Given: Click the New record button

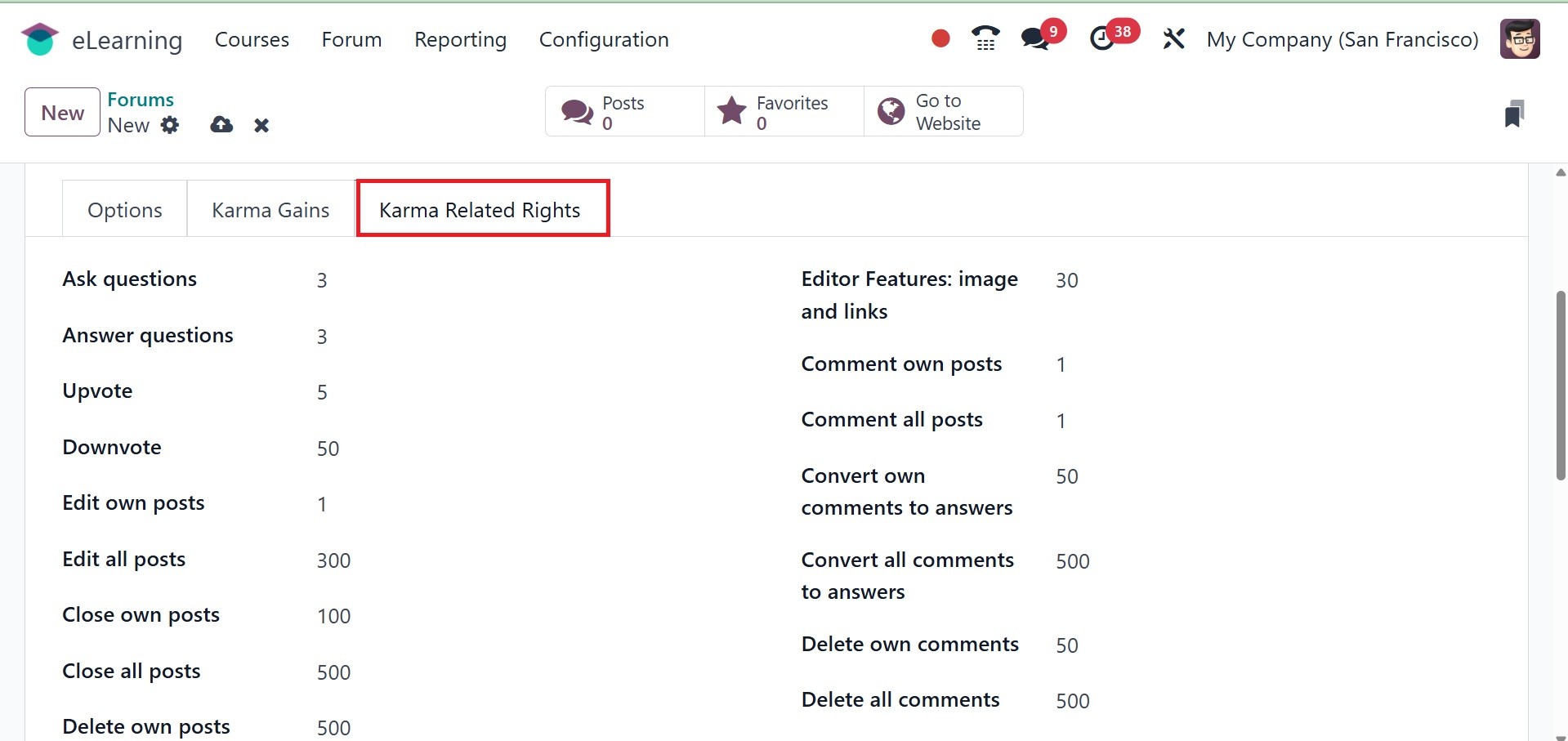Looking at the screenshot, I should [63, 112].
